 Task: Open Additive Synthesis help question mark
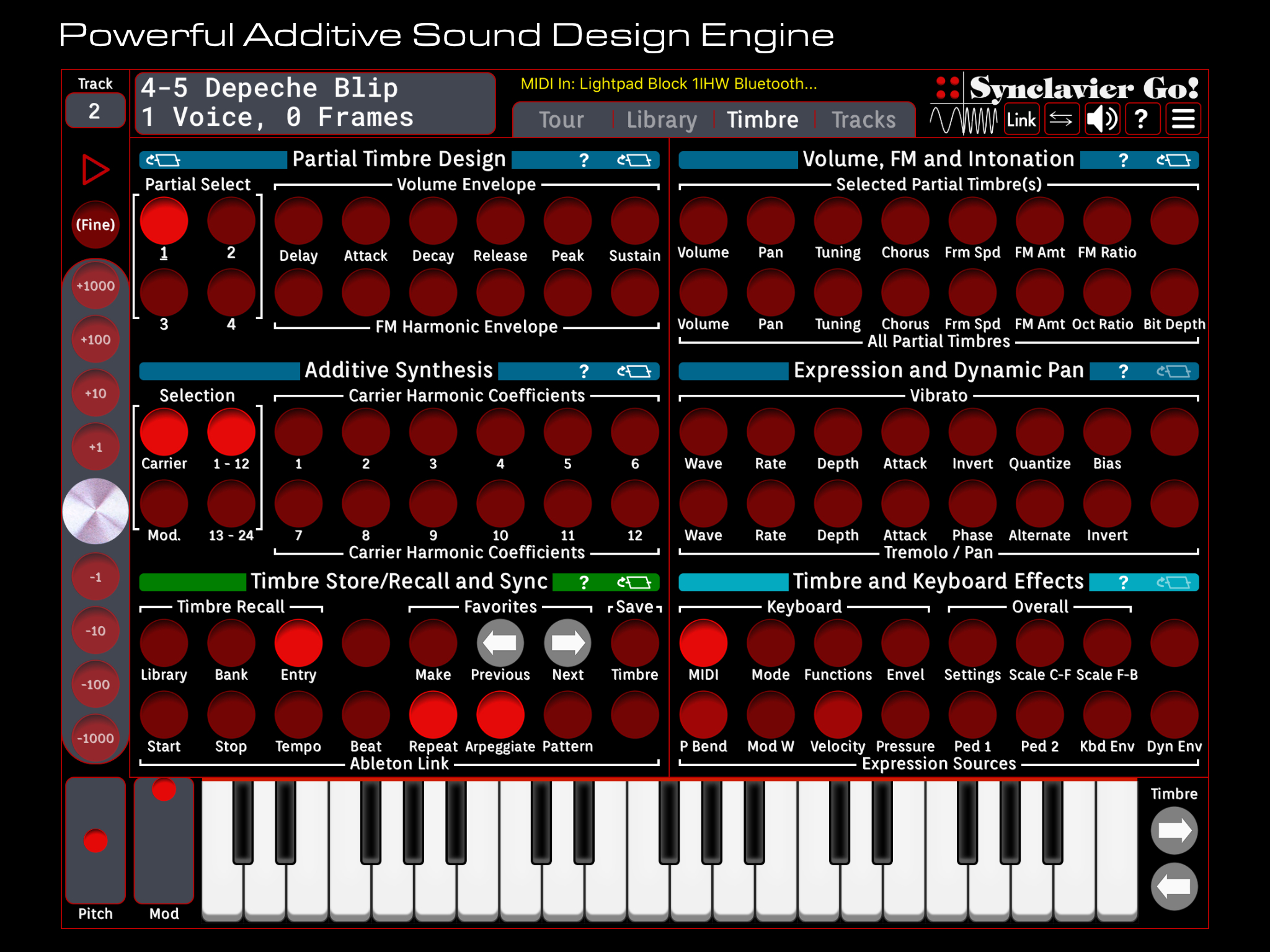point(584,371)
